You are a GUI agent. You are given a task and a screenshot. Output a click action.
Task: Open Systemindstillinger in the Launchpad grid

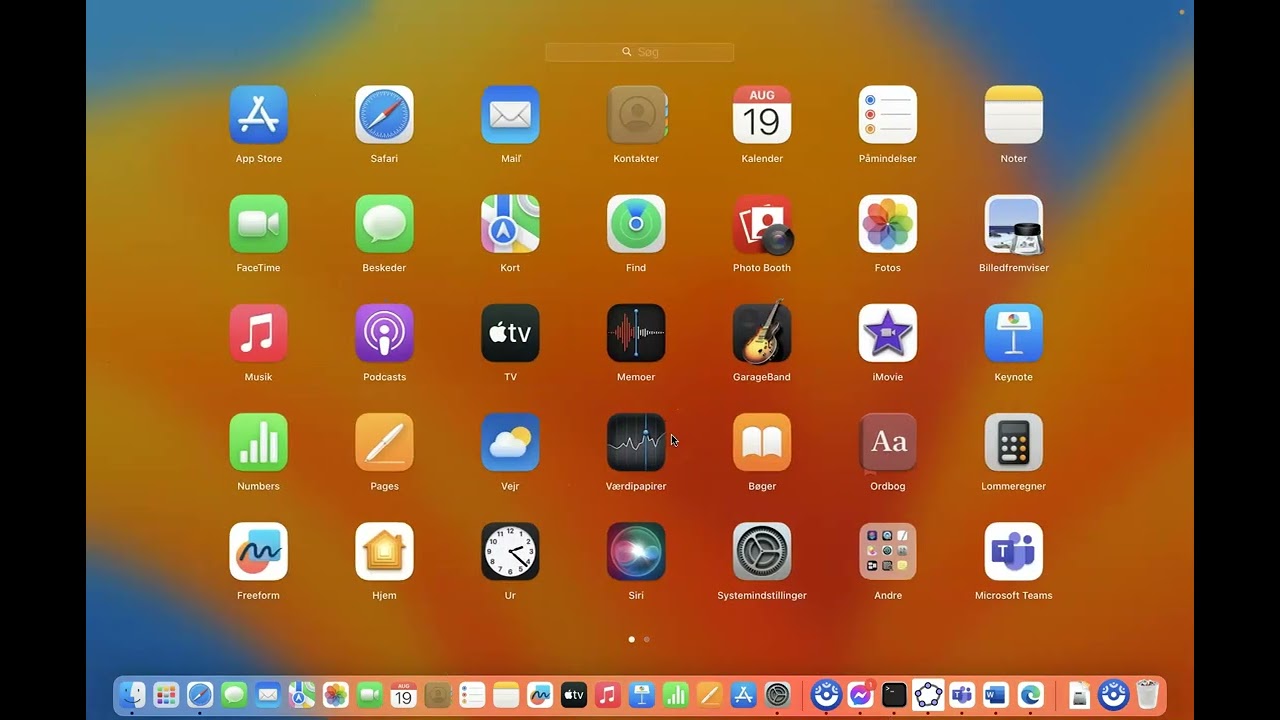(762, 551)
